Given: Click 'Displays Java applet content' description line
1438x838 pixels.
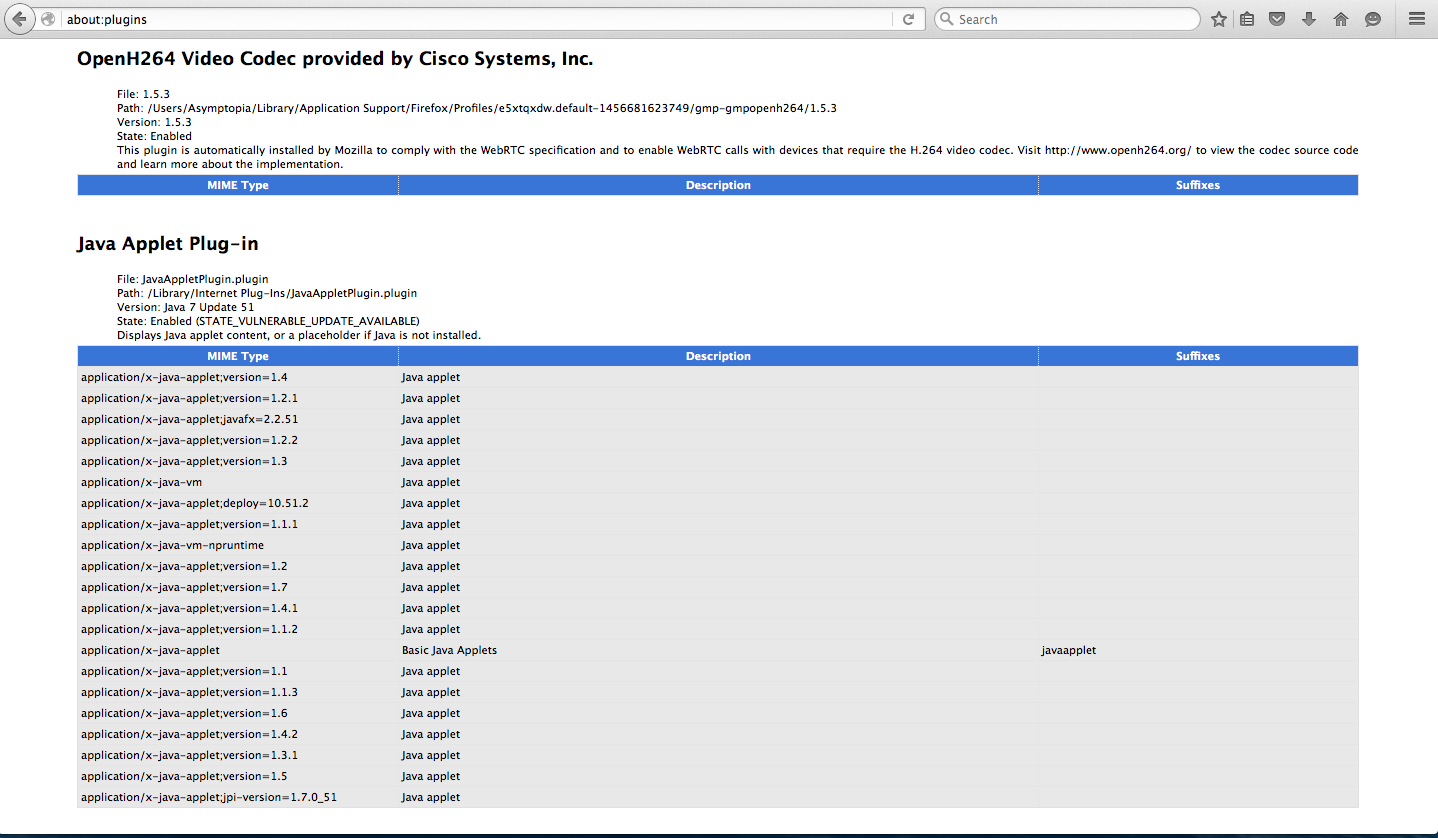Looking at the screenshot, I should pos(299,335).
